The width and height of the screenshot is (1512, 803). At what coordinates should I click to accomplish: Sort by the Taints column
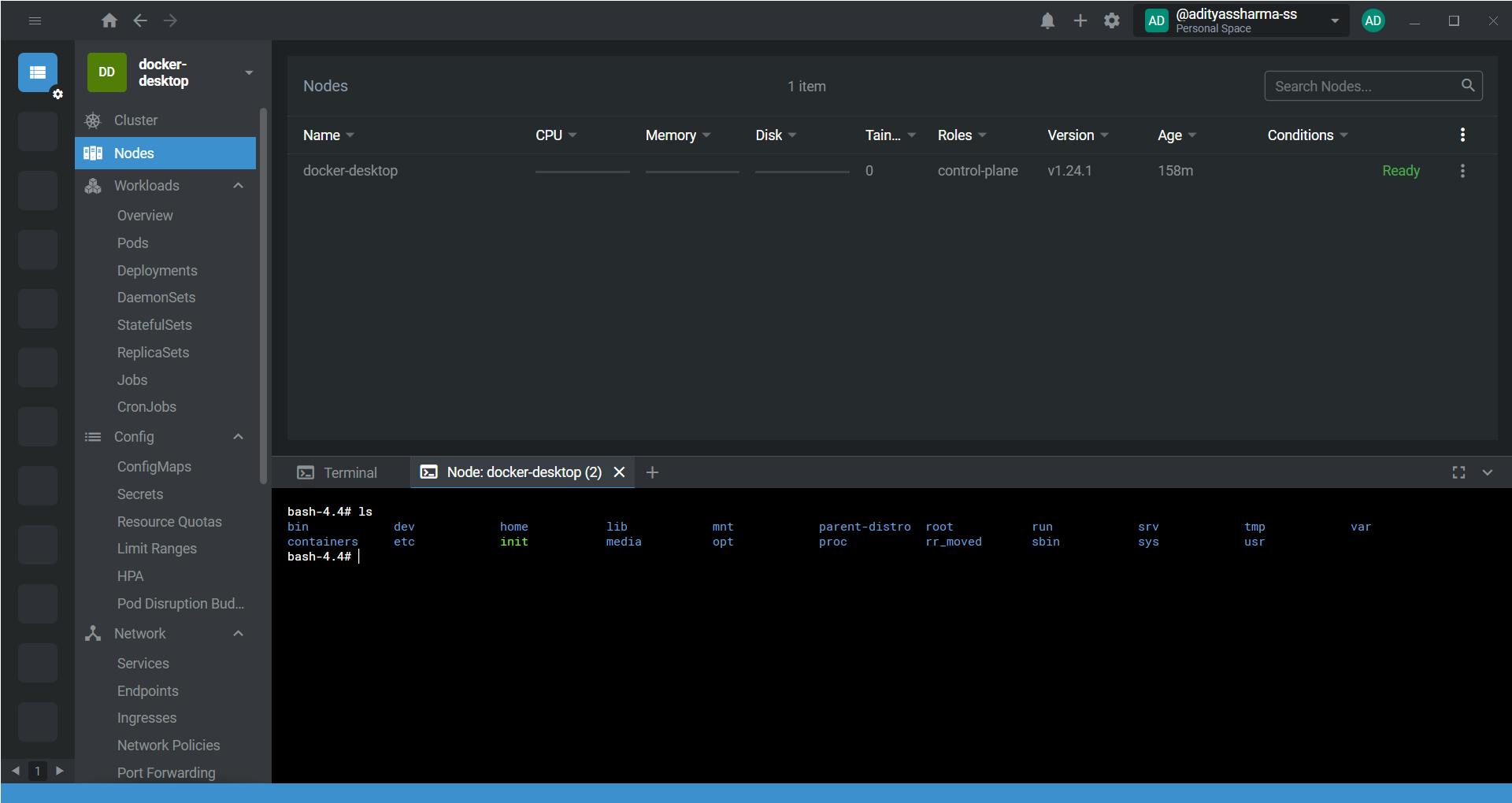pyautogui.click(x=891, y=135)
